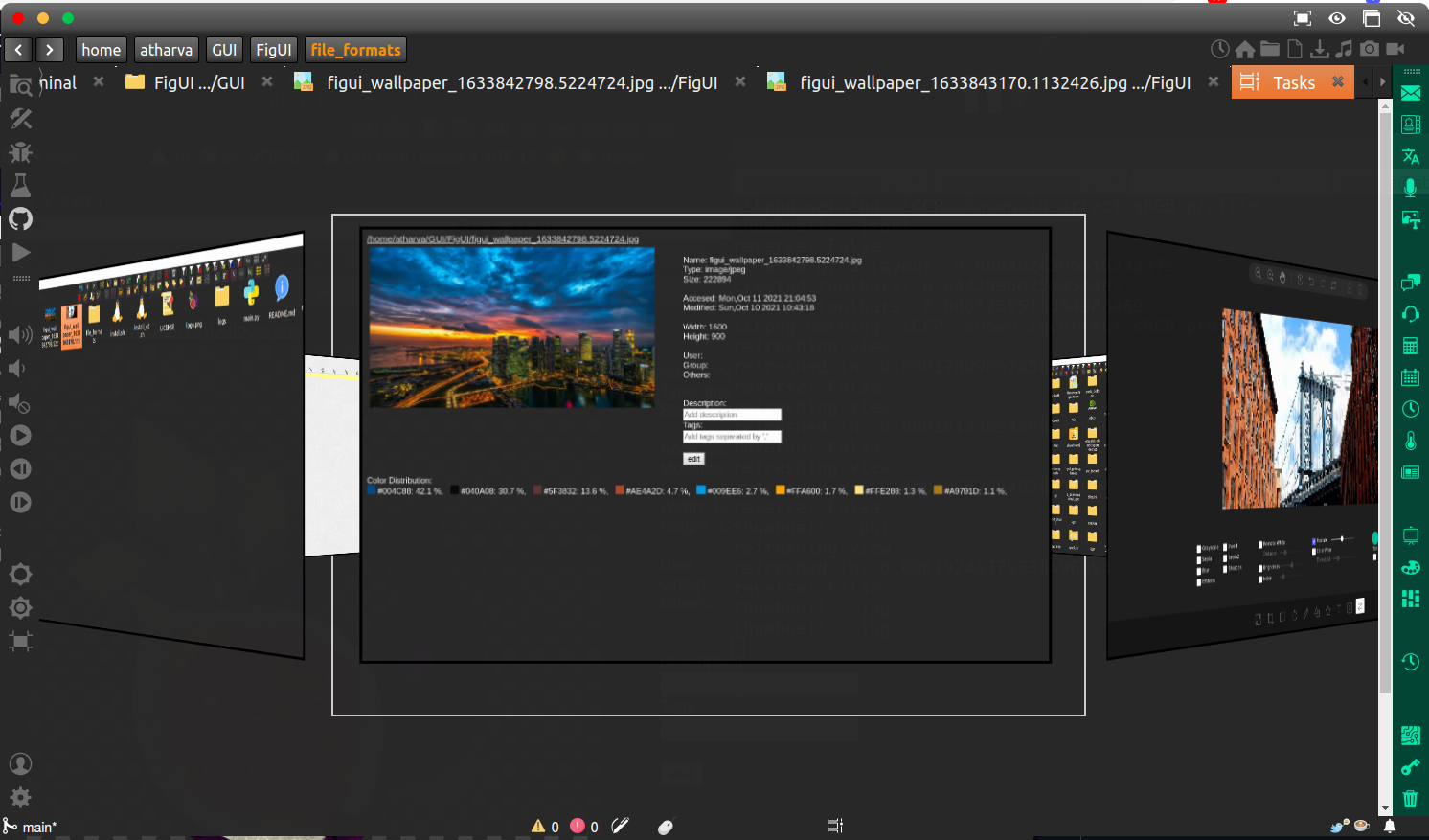
Task: Open the calculator icon in right sidebar
Action: [x=1410, y=346]
